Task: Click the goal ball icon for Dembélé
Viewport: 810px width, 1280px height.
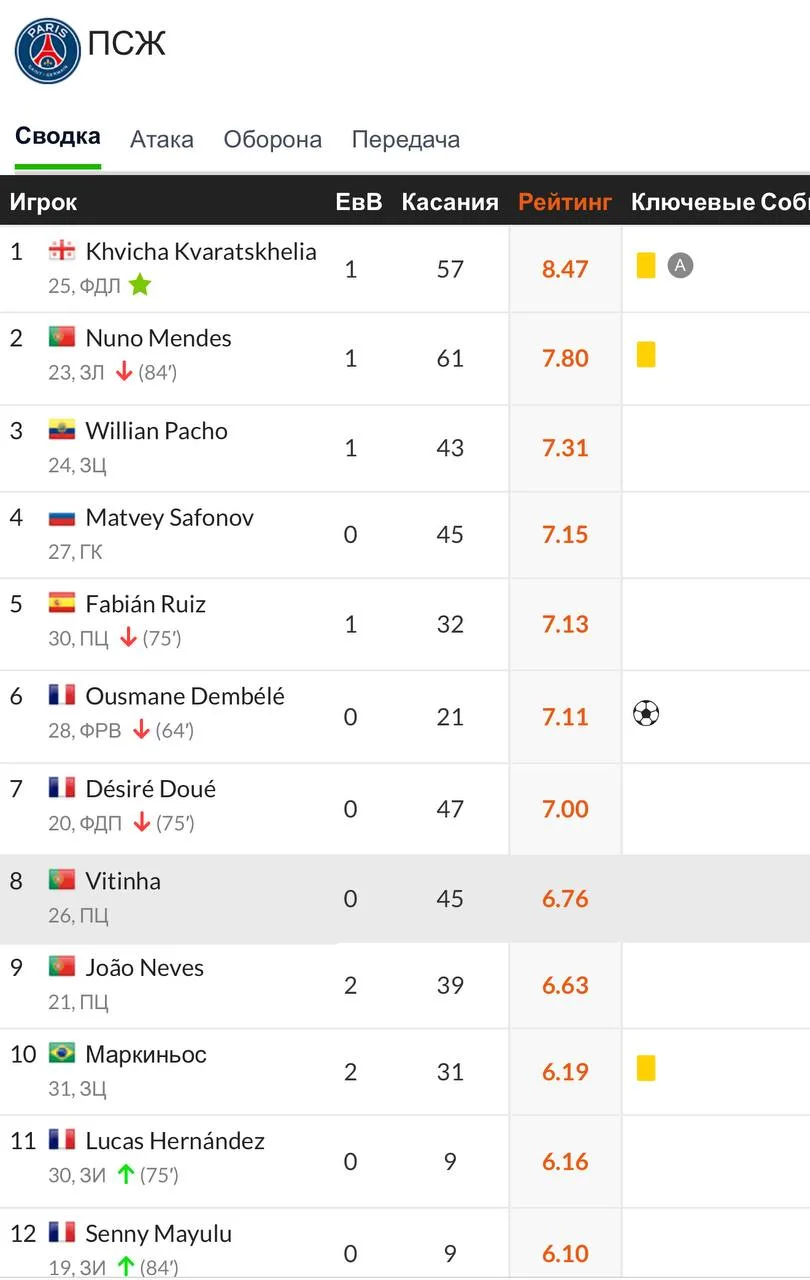Action: [x=646, y=714]
